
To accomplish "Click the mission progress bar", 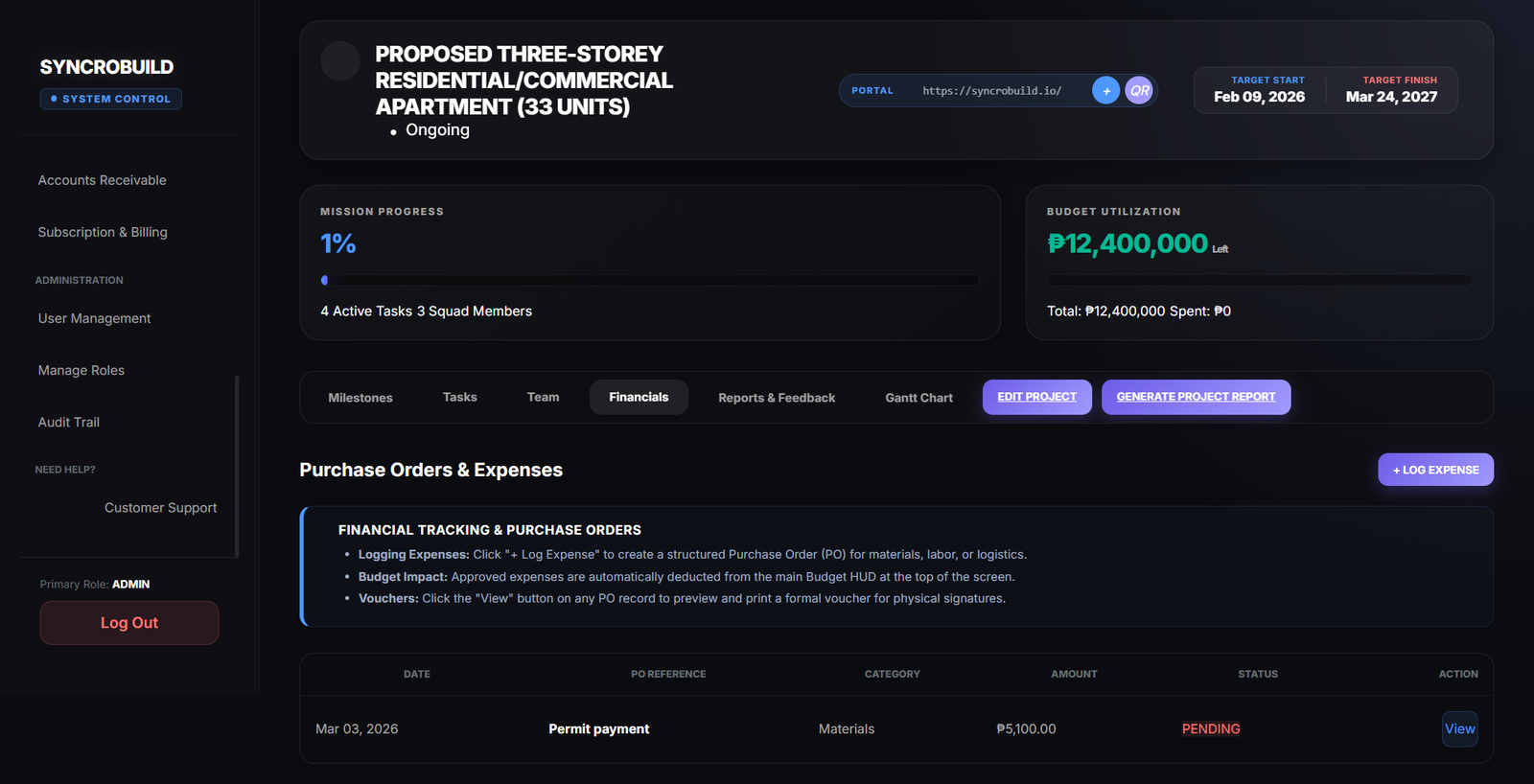I will point(650,281).
